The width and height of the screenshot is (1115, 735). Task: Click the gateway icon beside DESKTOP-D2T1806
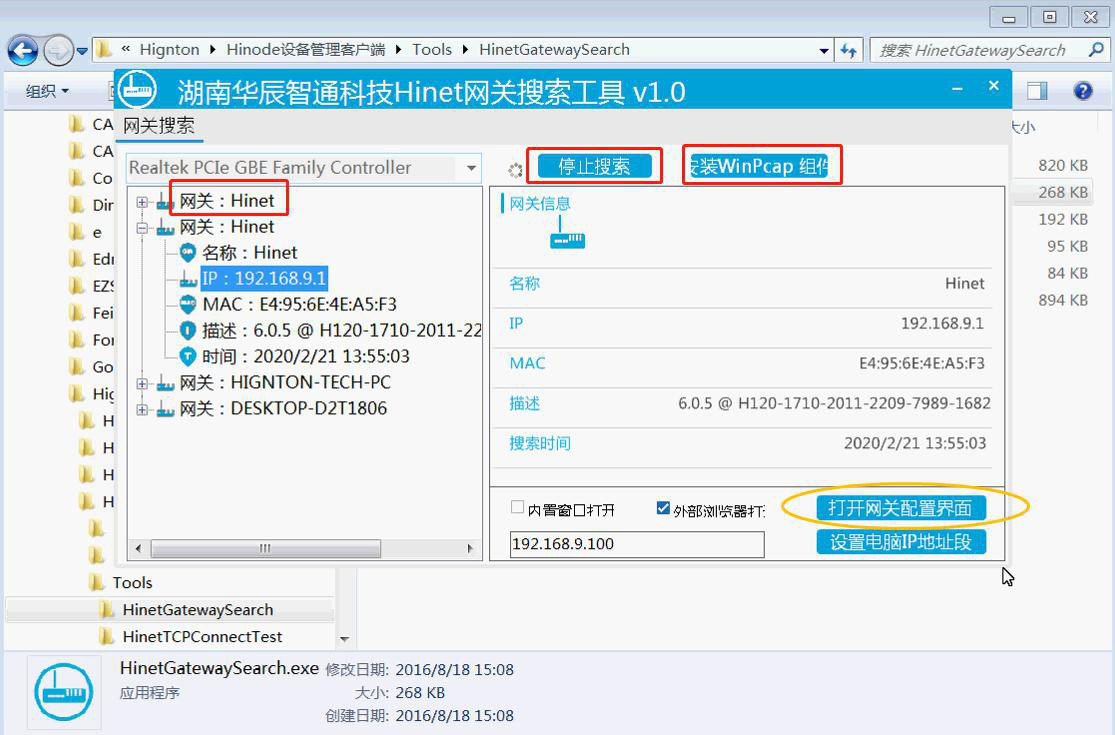point(165,409)
